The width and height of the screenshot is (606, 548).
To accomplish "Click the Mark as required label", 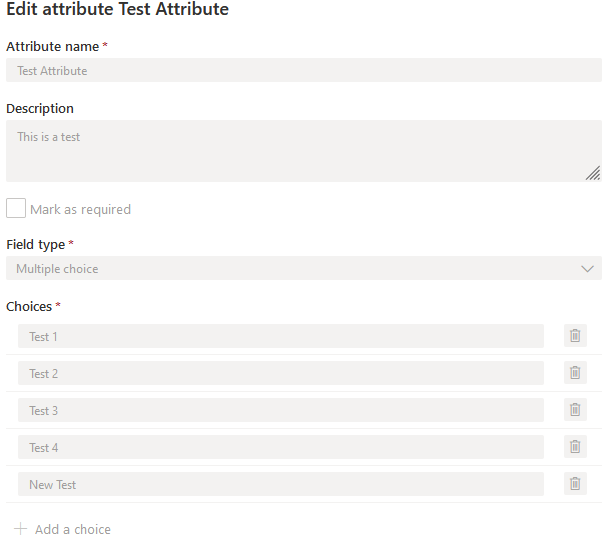I will click(x=80, y=209).
